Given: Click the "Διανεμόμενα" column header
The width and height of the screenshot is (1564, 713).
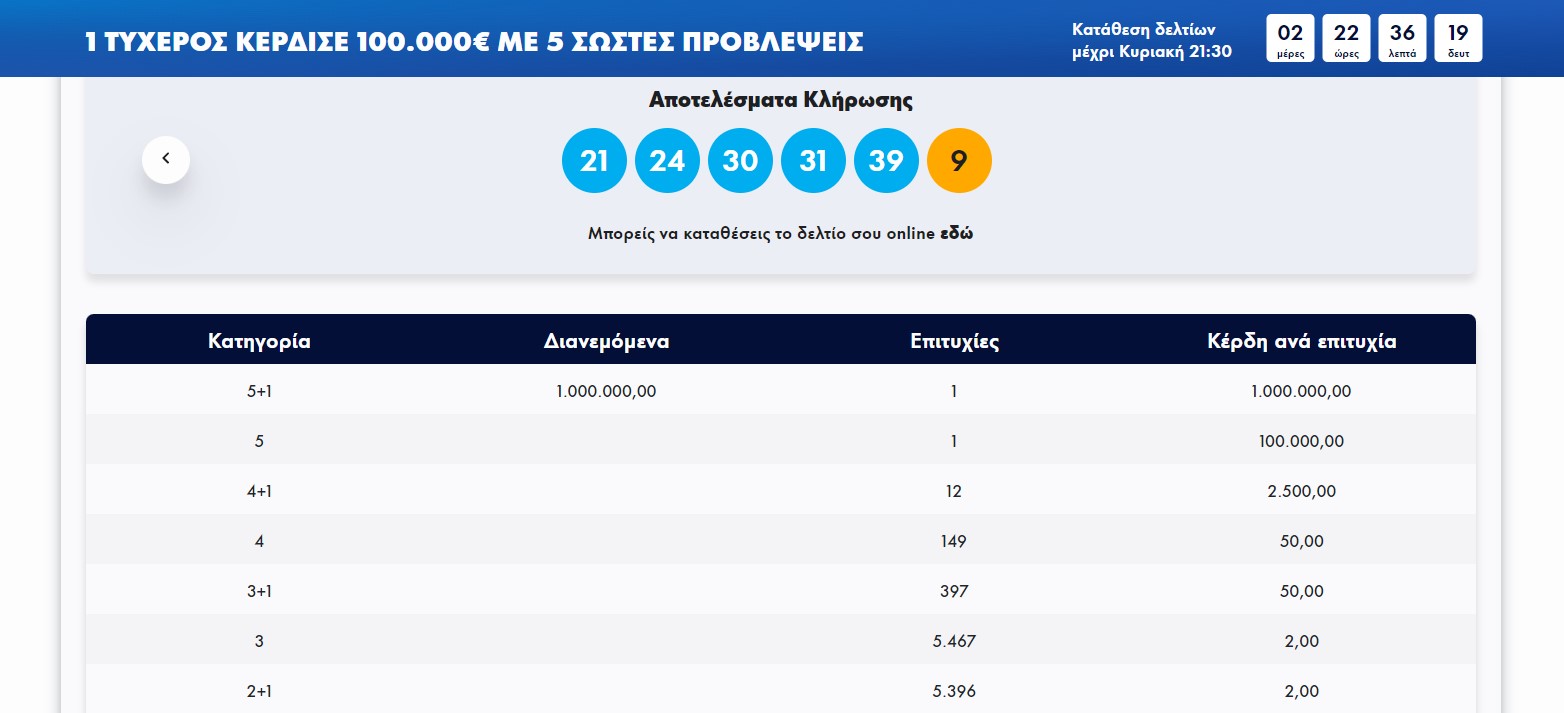Looking at the screenshot, I should click(606, 341).
